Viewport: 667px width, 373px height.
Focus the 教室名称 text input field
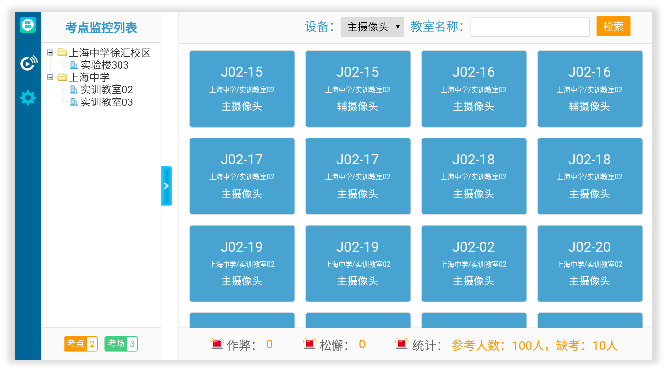530,27
